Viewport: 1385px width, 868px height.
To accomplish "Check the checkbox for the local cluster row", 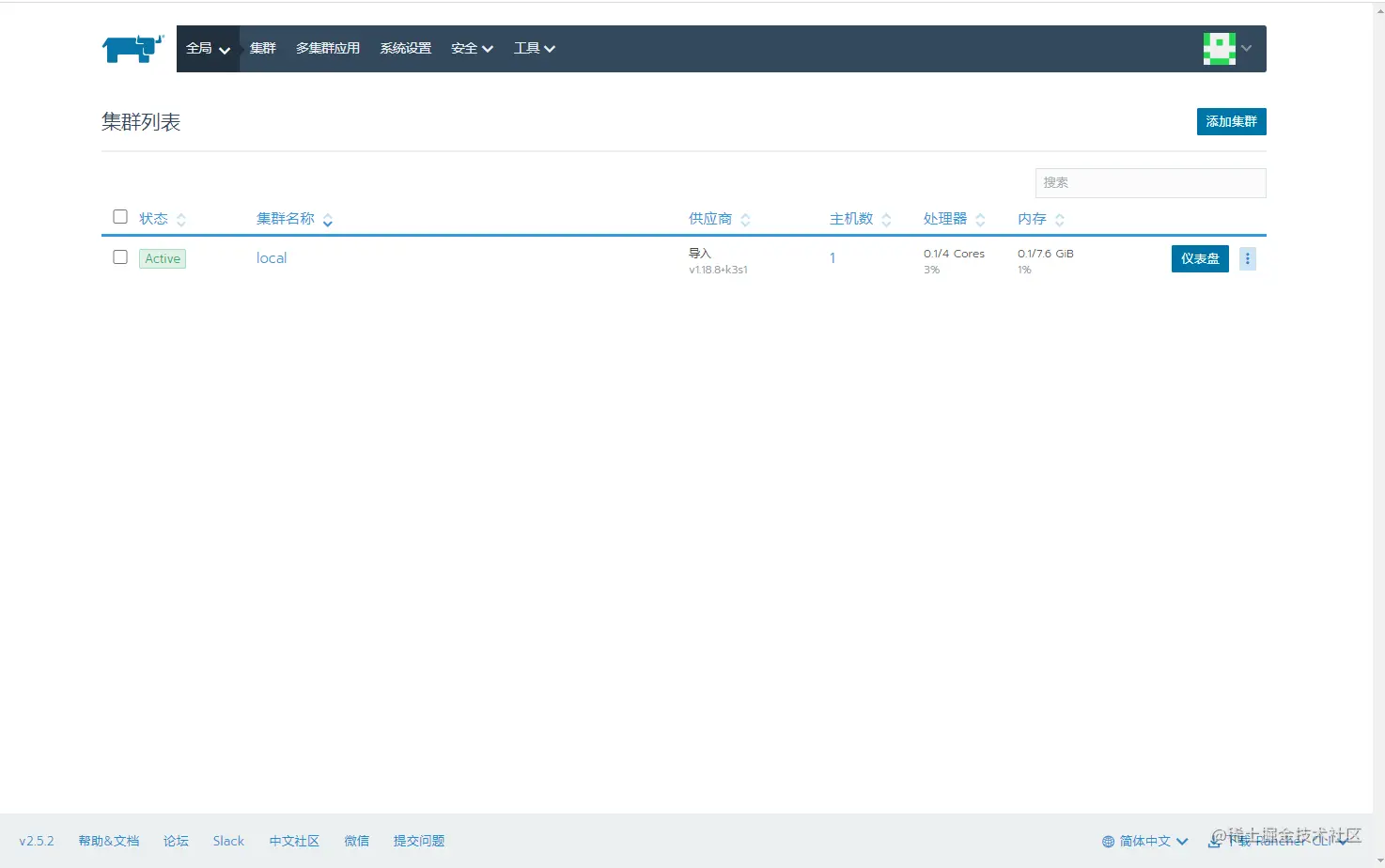I will 119,256.
